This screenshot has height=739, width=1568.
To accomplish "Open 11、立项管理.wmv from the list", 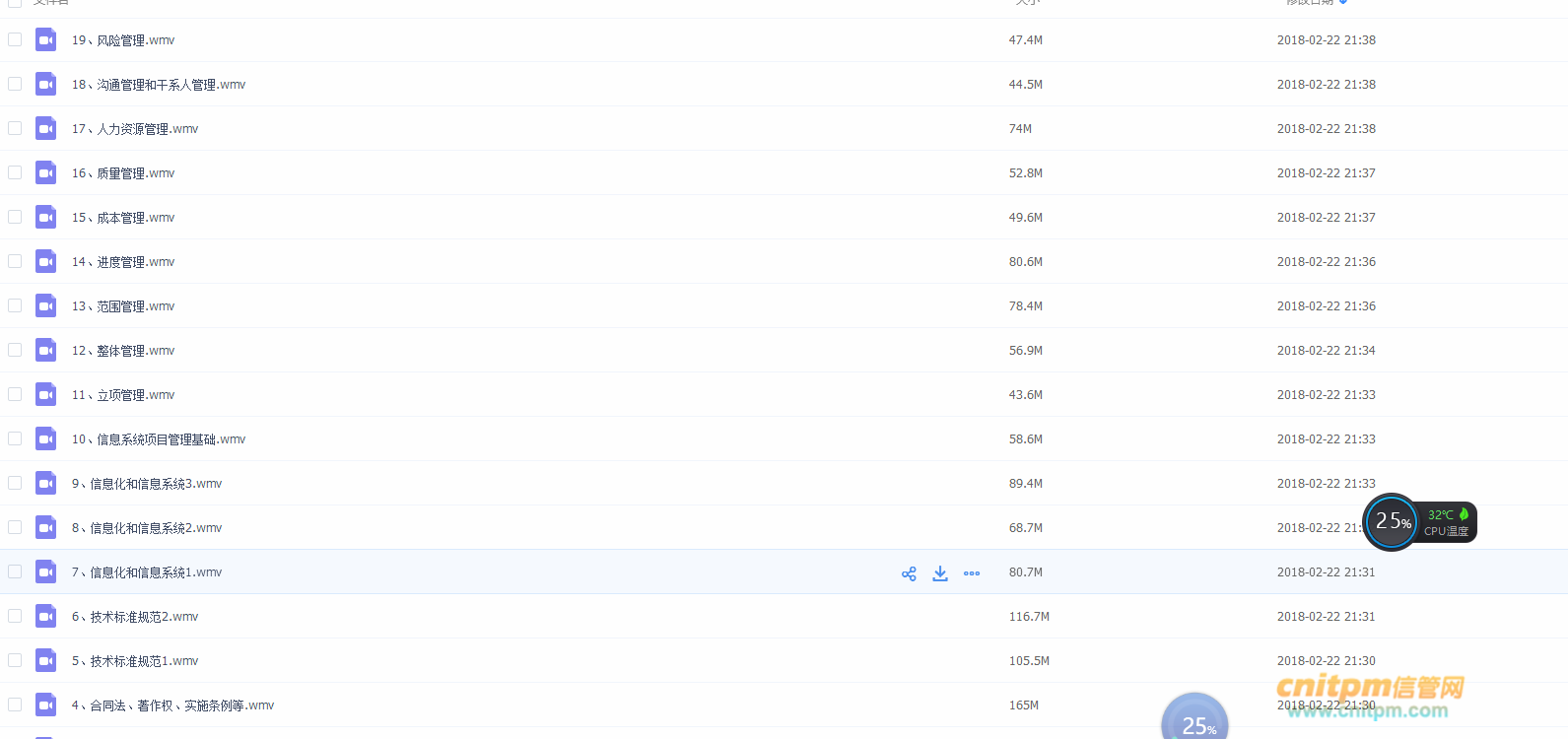I will pos(123,395).
